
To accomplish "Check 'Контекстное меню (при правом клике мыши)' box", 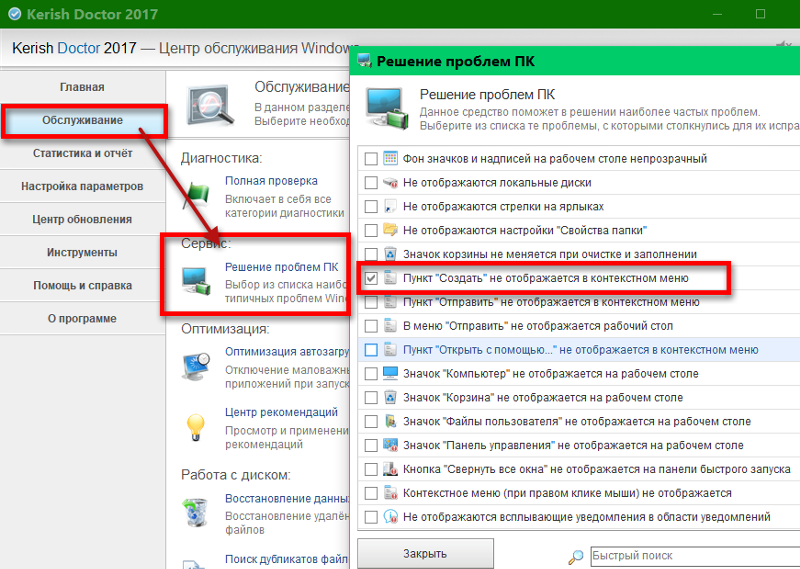I will coord(371,493).
